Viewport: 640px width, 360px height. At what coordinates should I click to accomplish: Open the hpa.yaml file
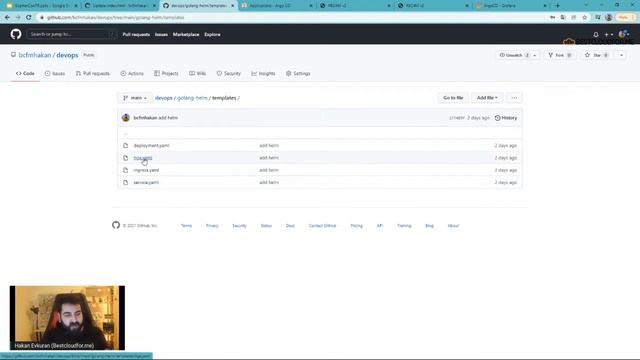tap(143, 158)
